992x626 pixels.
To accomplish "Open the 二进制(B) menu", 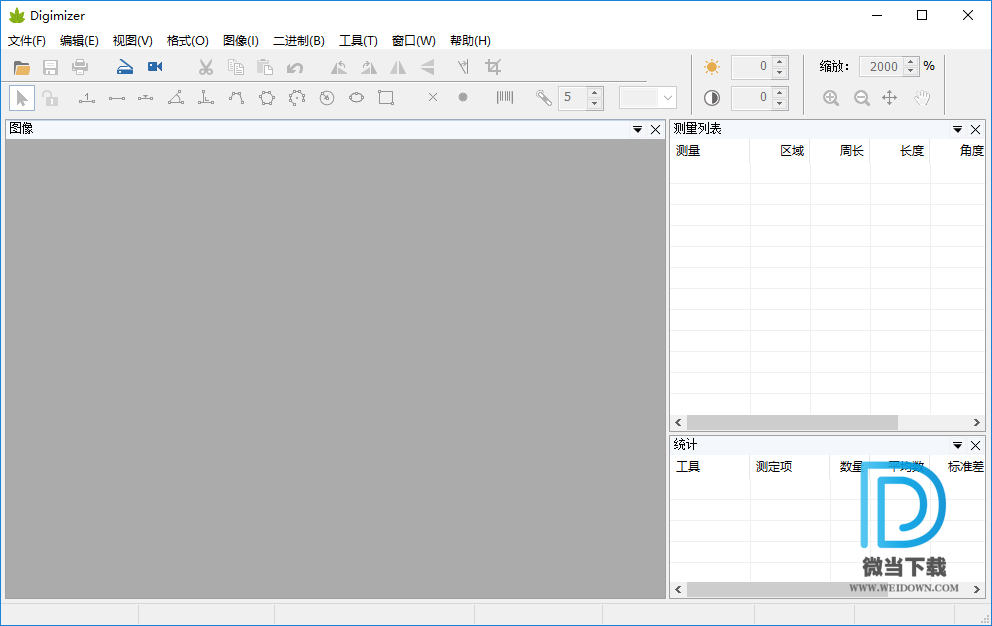I will pyautogui.click(x=299, y=41).
